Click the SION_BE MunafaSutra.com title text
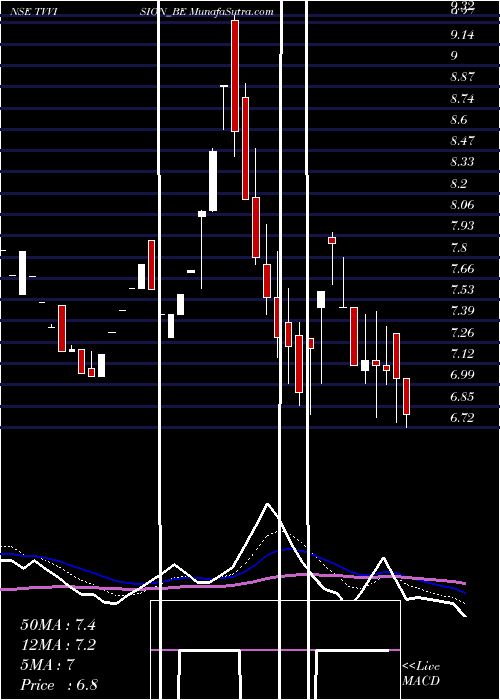Image resolution: width=500 pixels, height=700 pixels. point(206,12)
